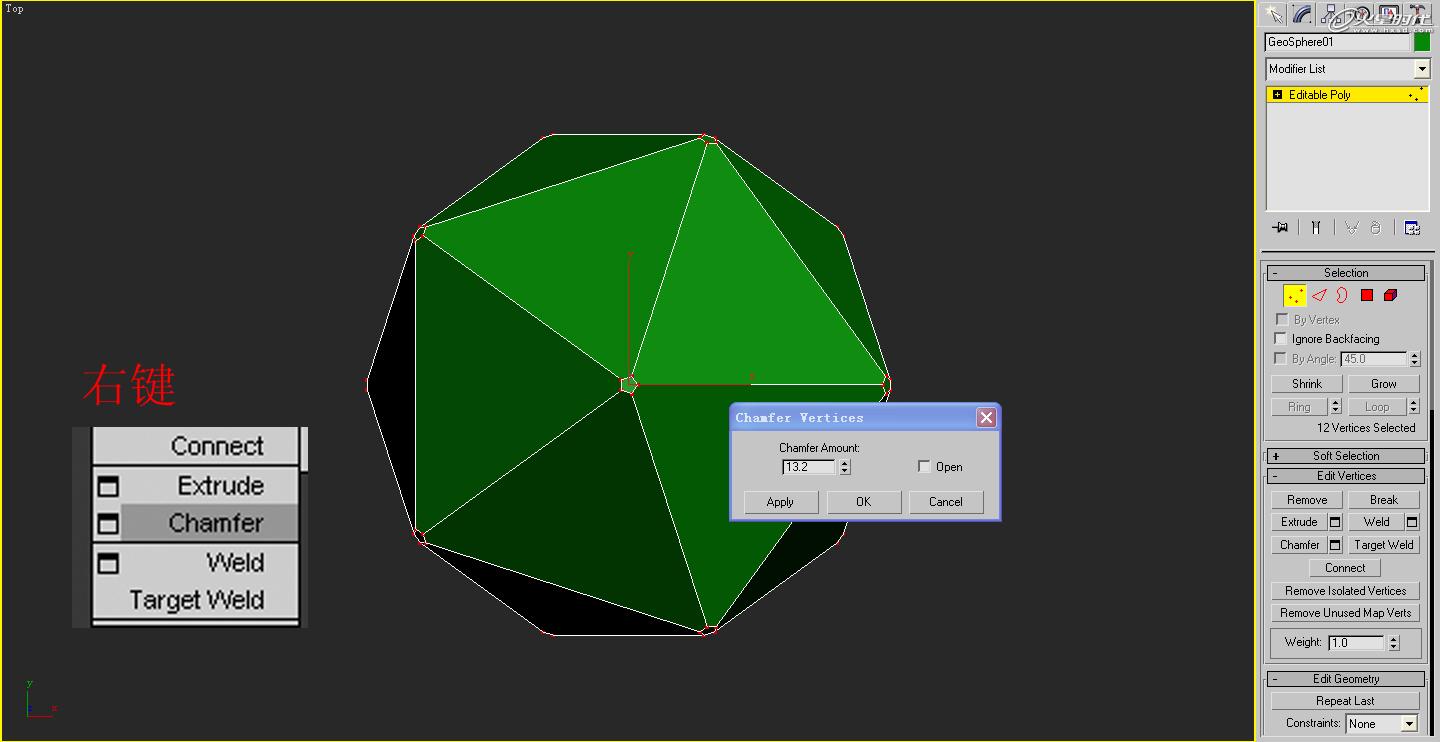The image size is (1440, 742).
Task: Enable Open in Chamfer Vertices dialog
Action: pos(924,466)
